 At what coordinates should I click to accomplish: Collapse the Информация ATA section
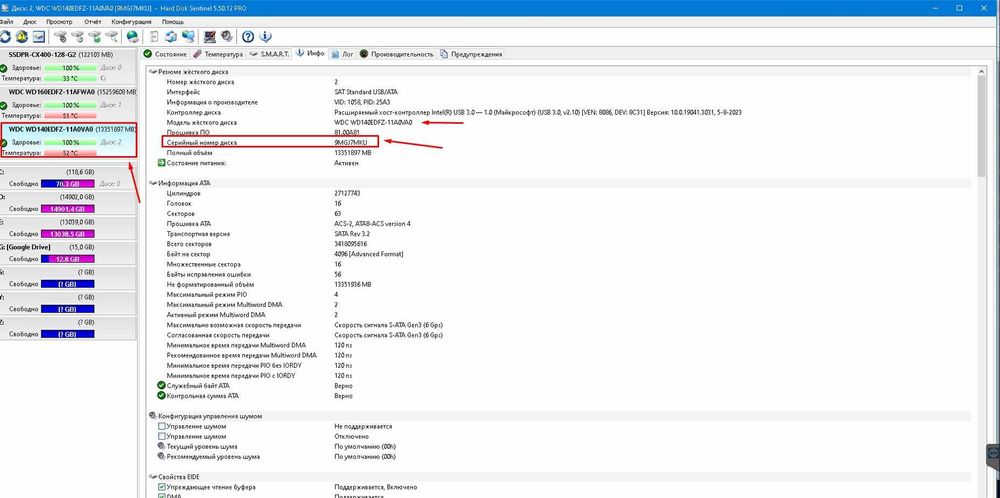[x=152, y=183]
